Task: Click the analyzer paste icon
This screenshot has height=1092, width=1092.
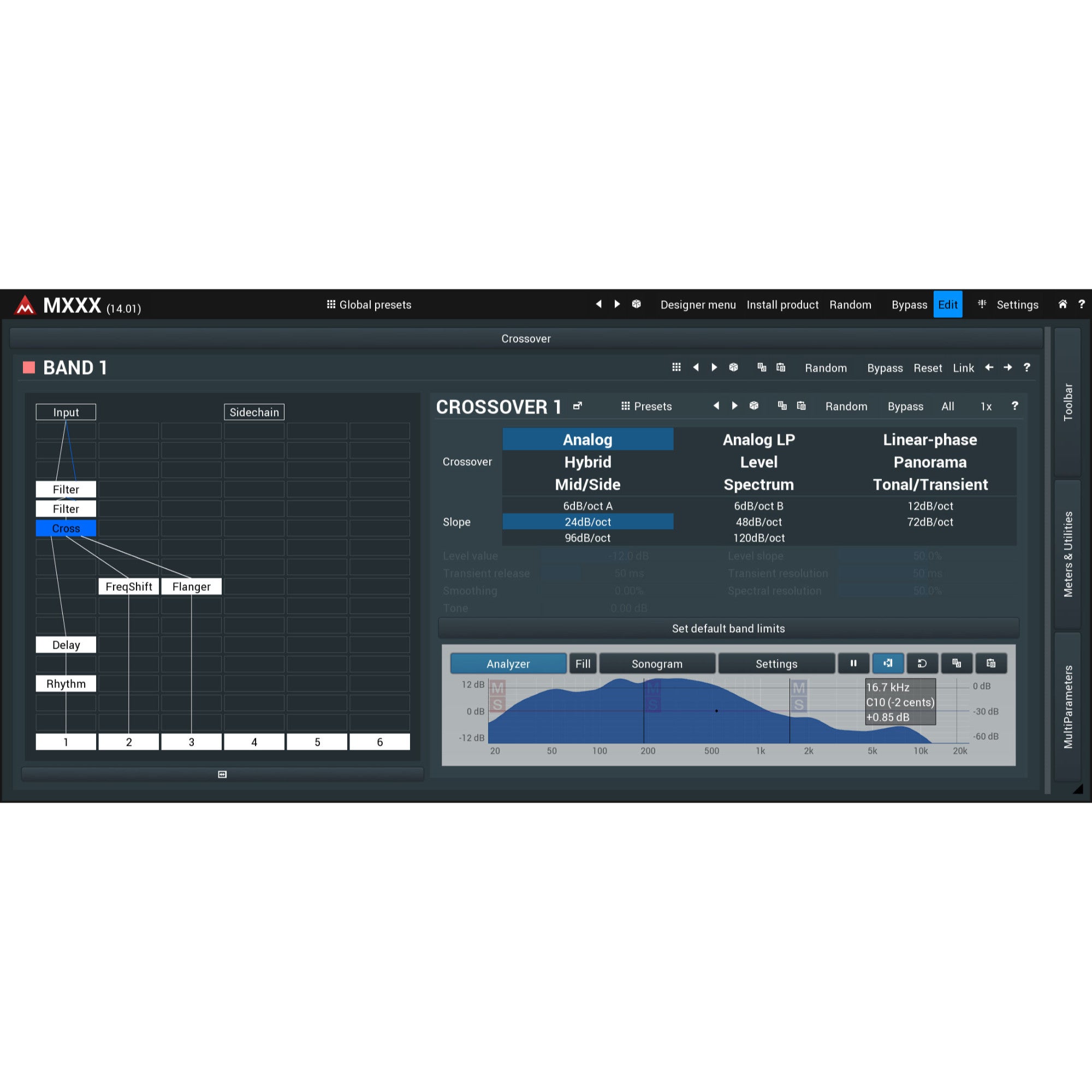Action: 991,663
